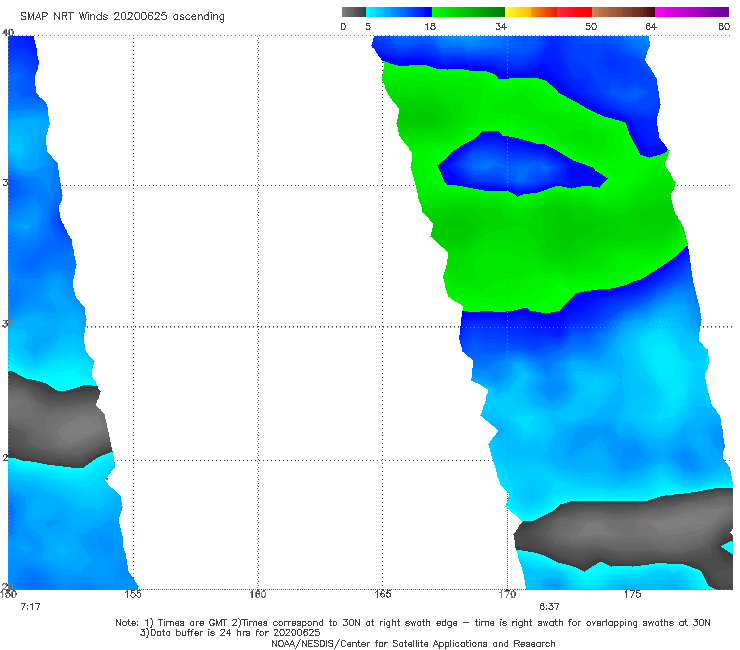Screen dimensions: 740x650
Task: Select the green segment of the wind colorbar
Action: click(x=468, y=12)
